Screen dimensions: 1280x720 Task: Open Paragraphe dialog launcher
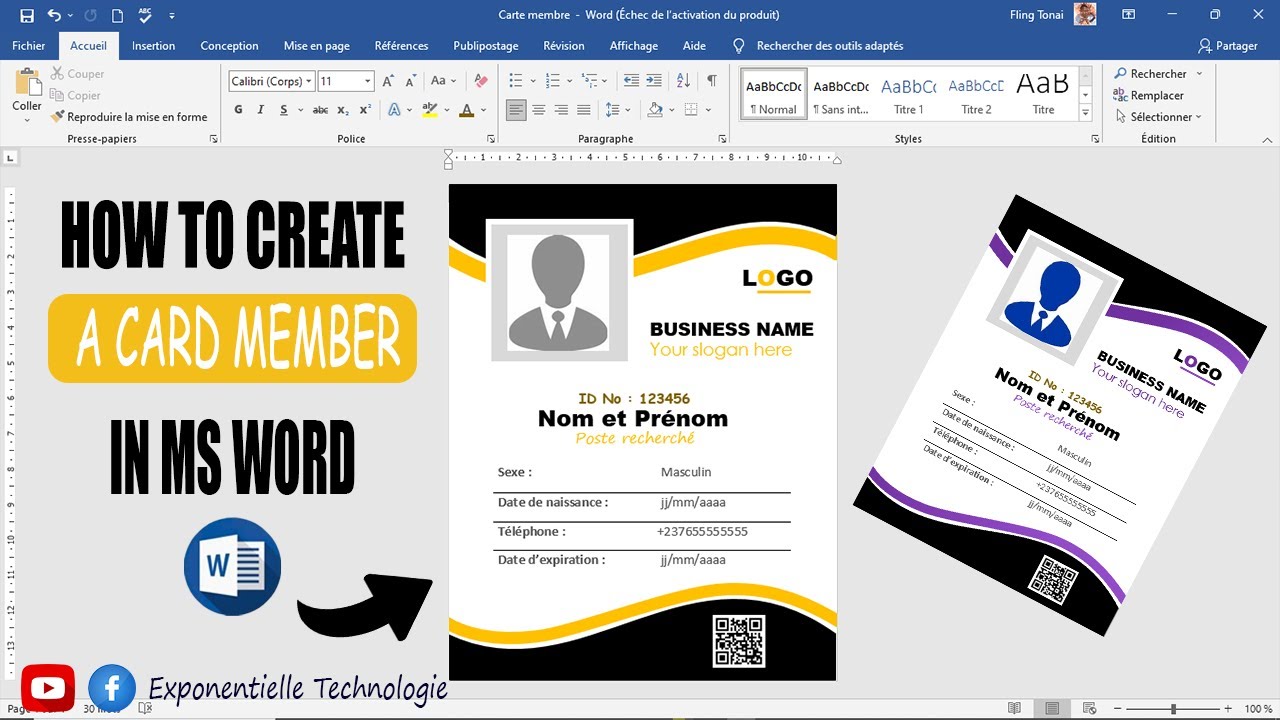[x=723, y=139]
